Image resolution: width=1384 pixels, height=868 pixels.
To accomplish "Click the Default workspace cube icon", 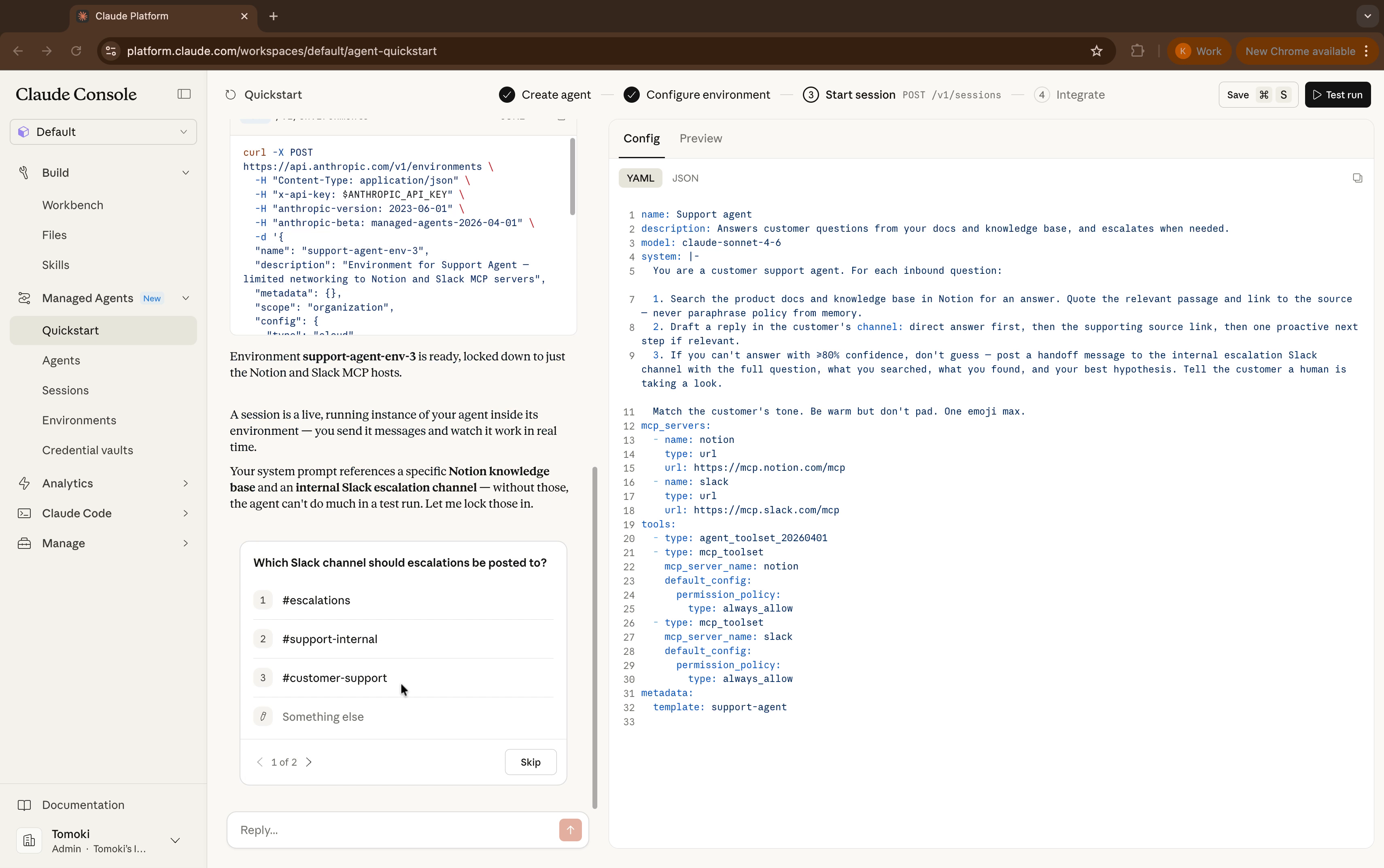I will (23, 132).
